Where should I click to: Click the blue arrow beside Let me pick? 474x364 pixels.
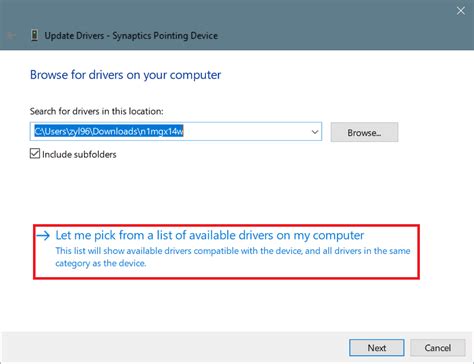43,236
